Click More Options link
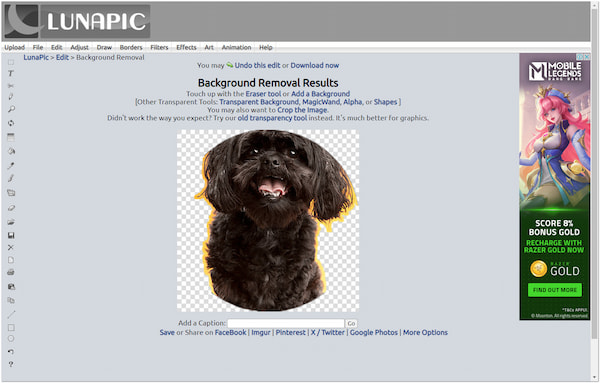 (x=425, y=332)
